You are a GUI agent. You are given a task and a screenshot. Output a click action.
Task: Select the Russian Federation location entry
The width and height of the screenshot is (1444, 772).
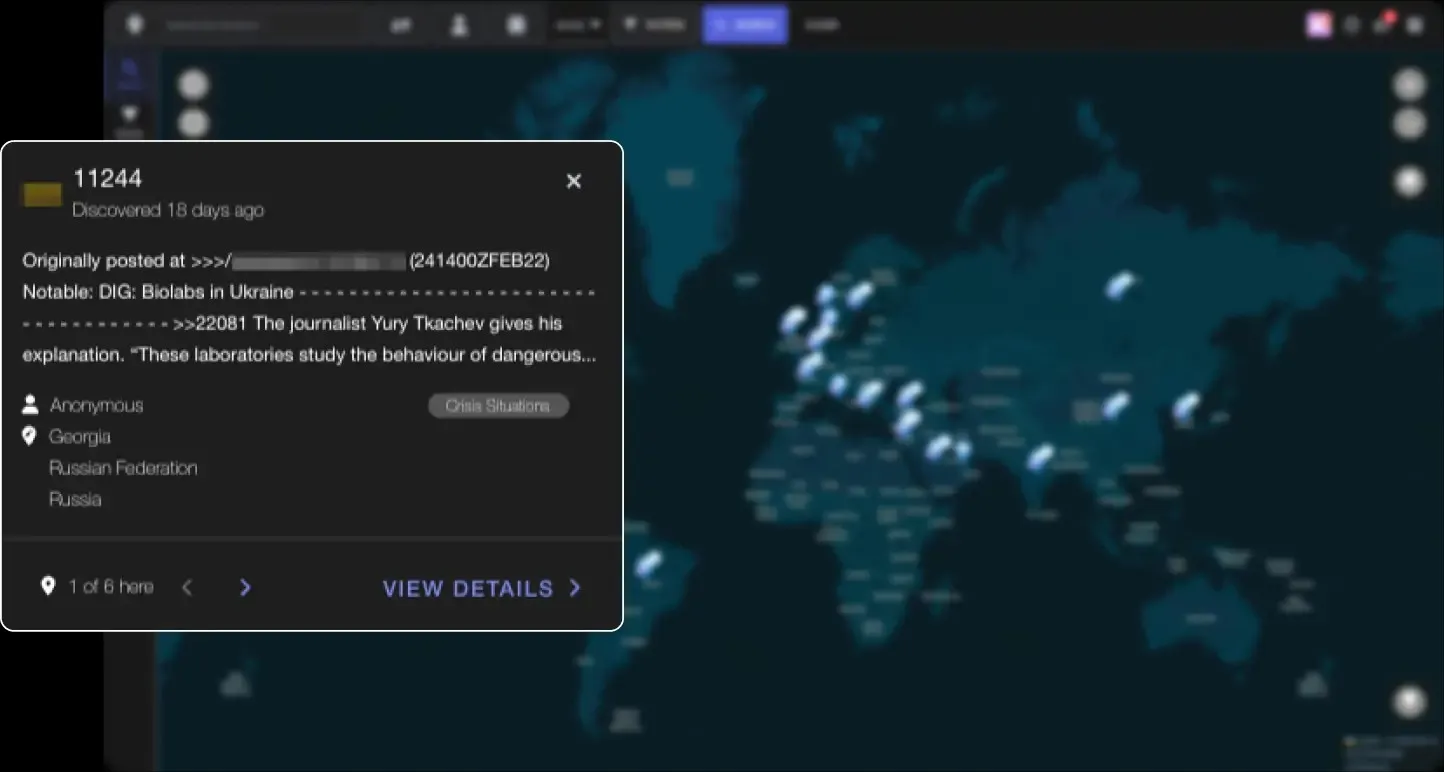(123, 468)
